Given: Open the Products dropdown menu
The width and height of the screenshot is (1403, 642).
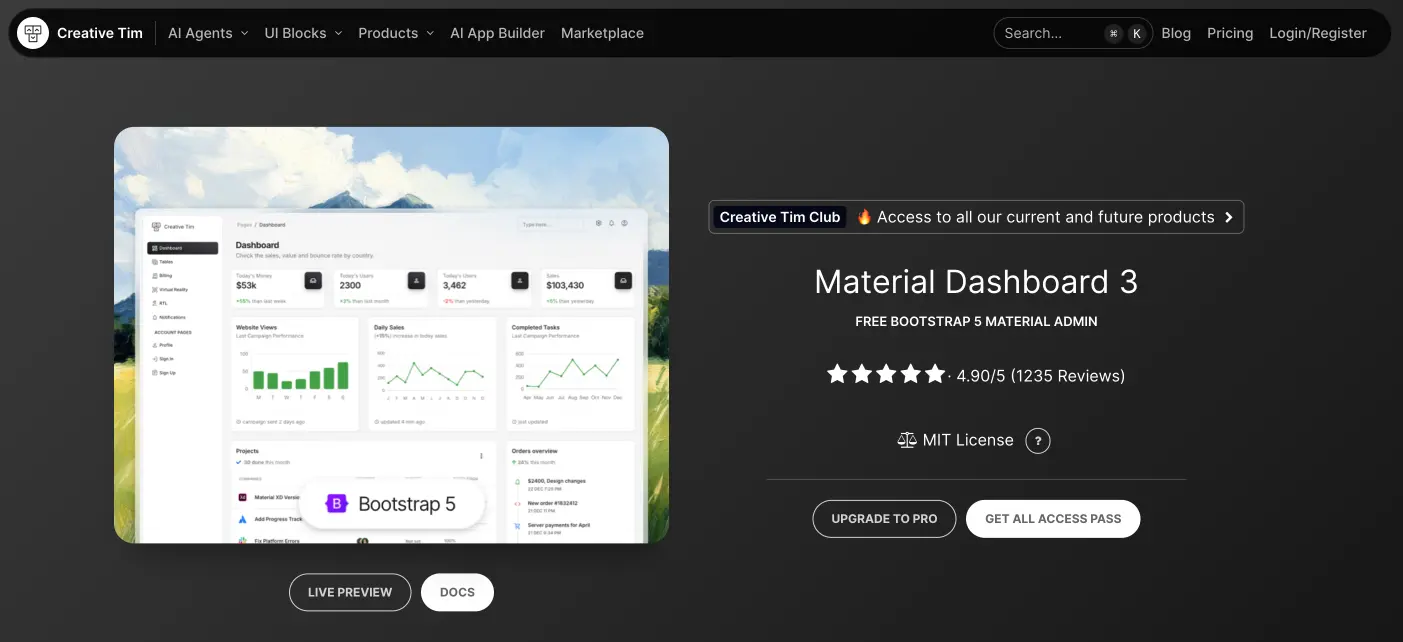Looking at the screenshot, I should [x=396, y=33].
